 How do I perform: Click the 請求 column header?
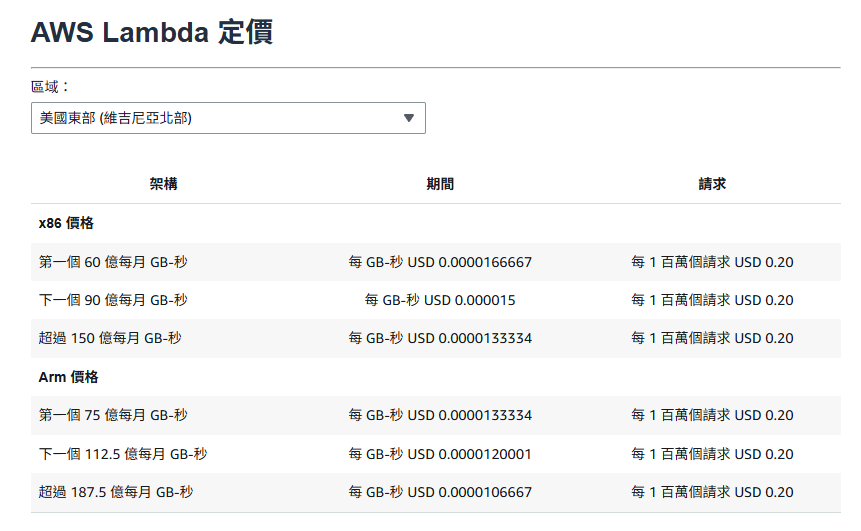click(x=712, y=184)
